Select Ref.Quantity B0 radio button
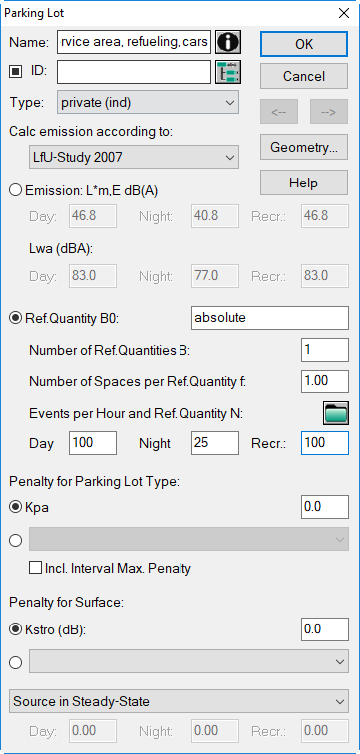The height and width of the screenshot is (754, 360). coord(15,318)
